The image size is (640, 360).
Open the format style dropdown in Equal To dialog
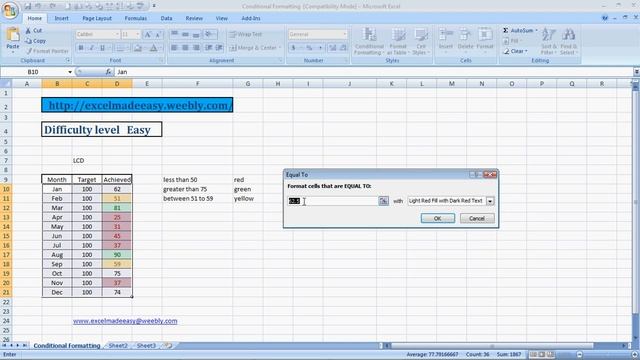click(x=490, y=201)
